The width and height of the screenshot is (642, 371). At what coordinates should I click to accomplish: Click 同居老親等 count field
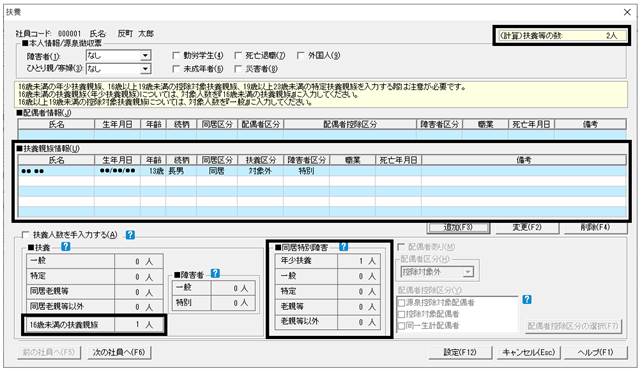point(139,292)
